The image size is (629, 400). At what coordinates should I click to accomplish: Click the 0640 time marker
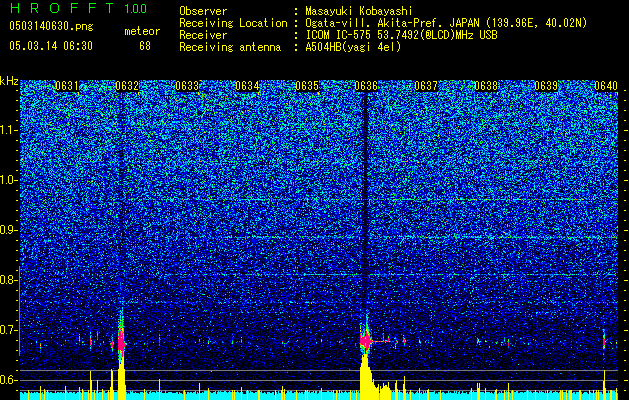coord(606,86)
